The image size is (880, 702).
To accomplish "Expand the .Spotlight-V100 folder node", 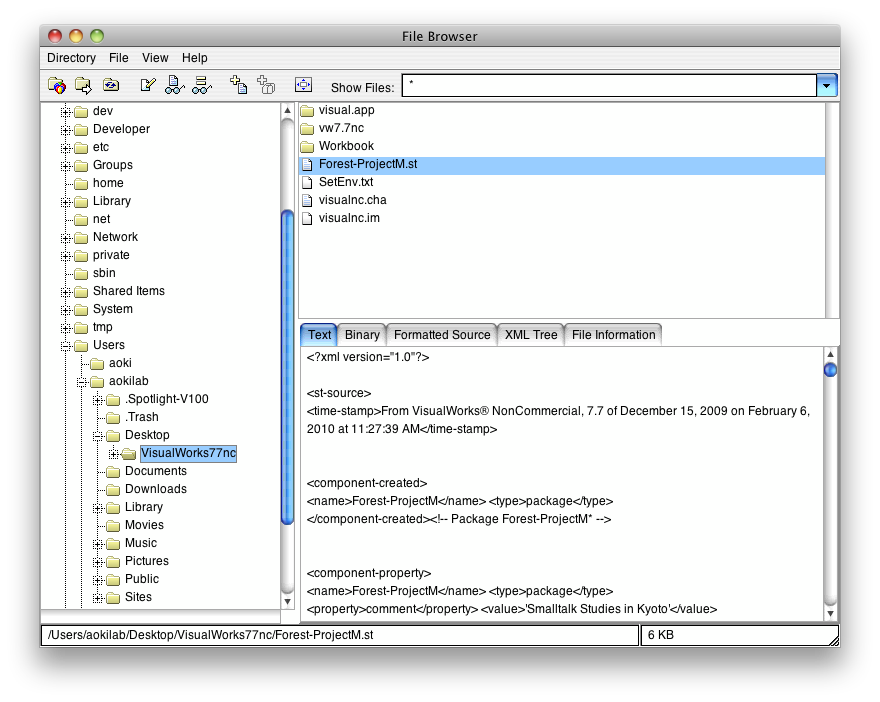I will [98, 400].
